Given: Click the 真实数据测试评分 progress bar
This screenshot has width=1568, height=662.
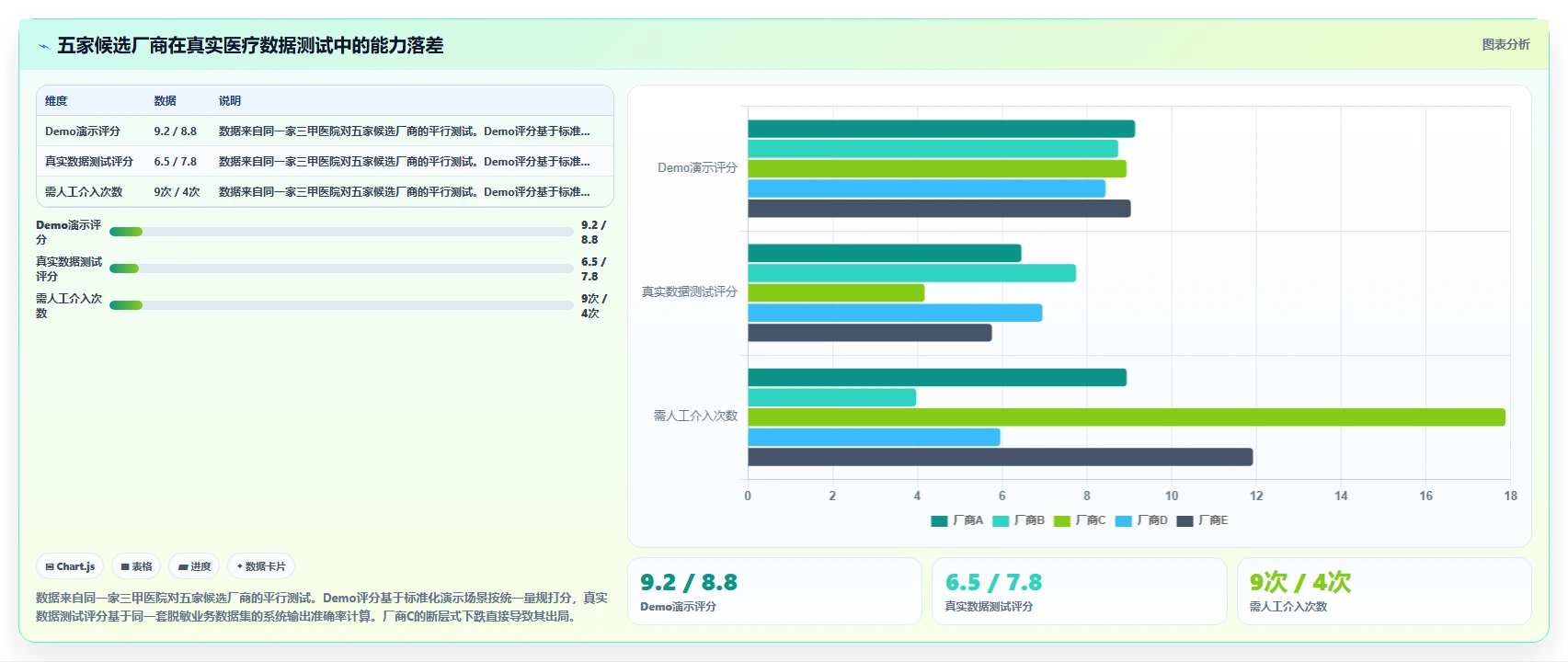Looking at the screenshot, I should coord(341,268).
